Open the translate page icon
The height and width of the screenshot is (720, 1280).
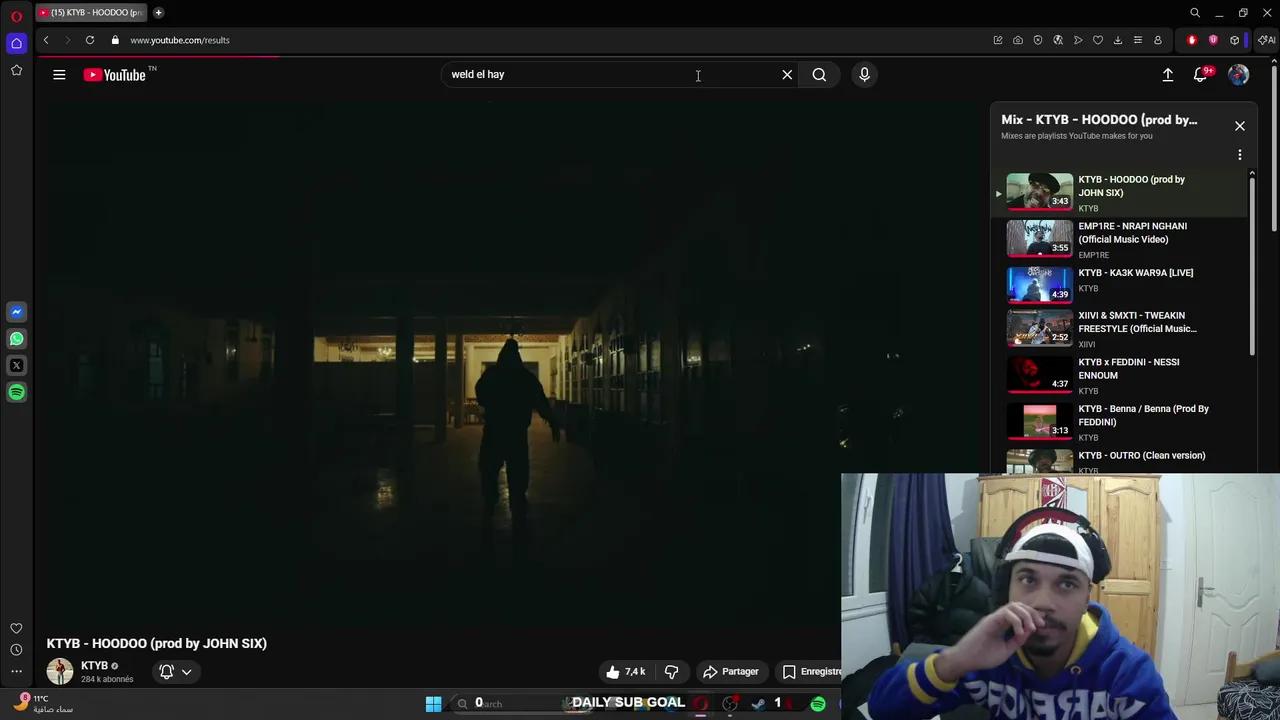tap(1058, 40)
